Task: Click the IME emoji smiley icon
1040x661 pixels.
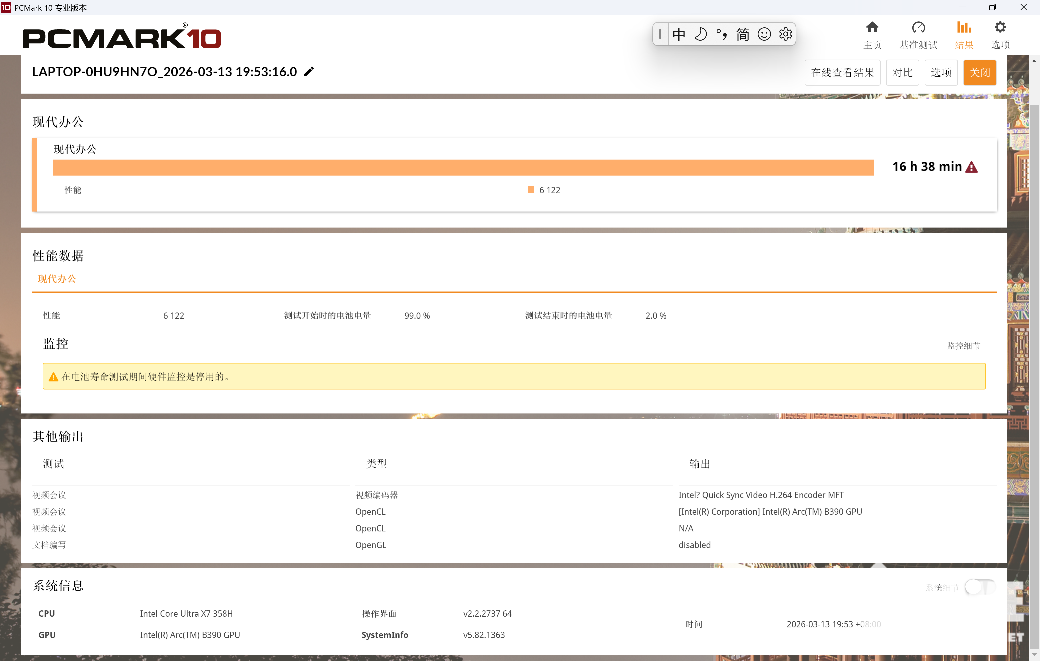Action: coord(764,34)
